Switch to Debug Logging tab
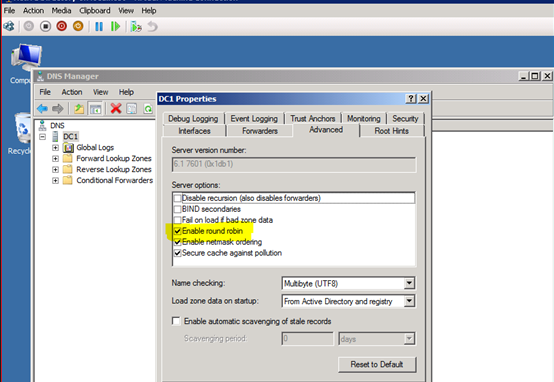This screenshot has width=554, height=382. 193,118
